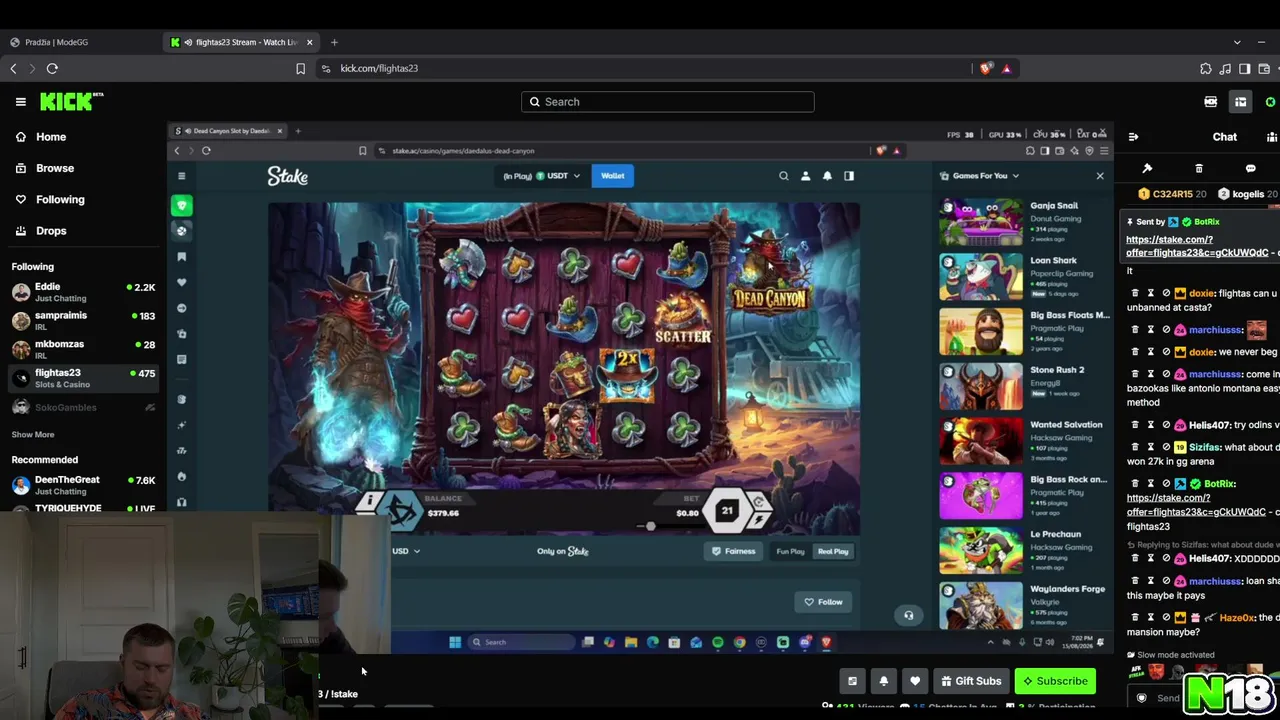Search games on Stake
Image resolution: width=1280 pixels, height=720 pixels.
click(x=784, y=176)
